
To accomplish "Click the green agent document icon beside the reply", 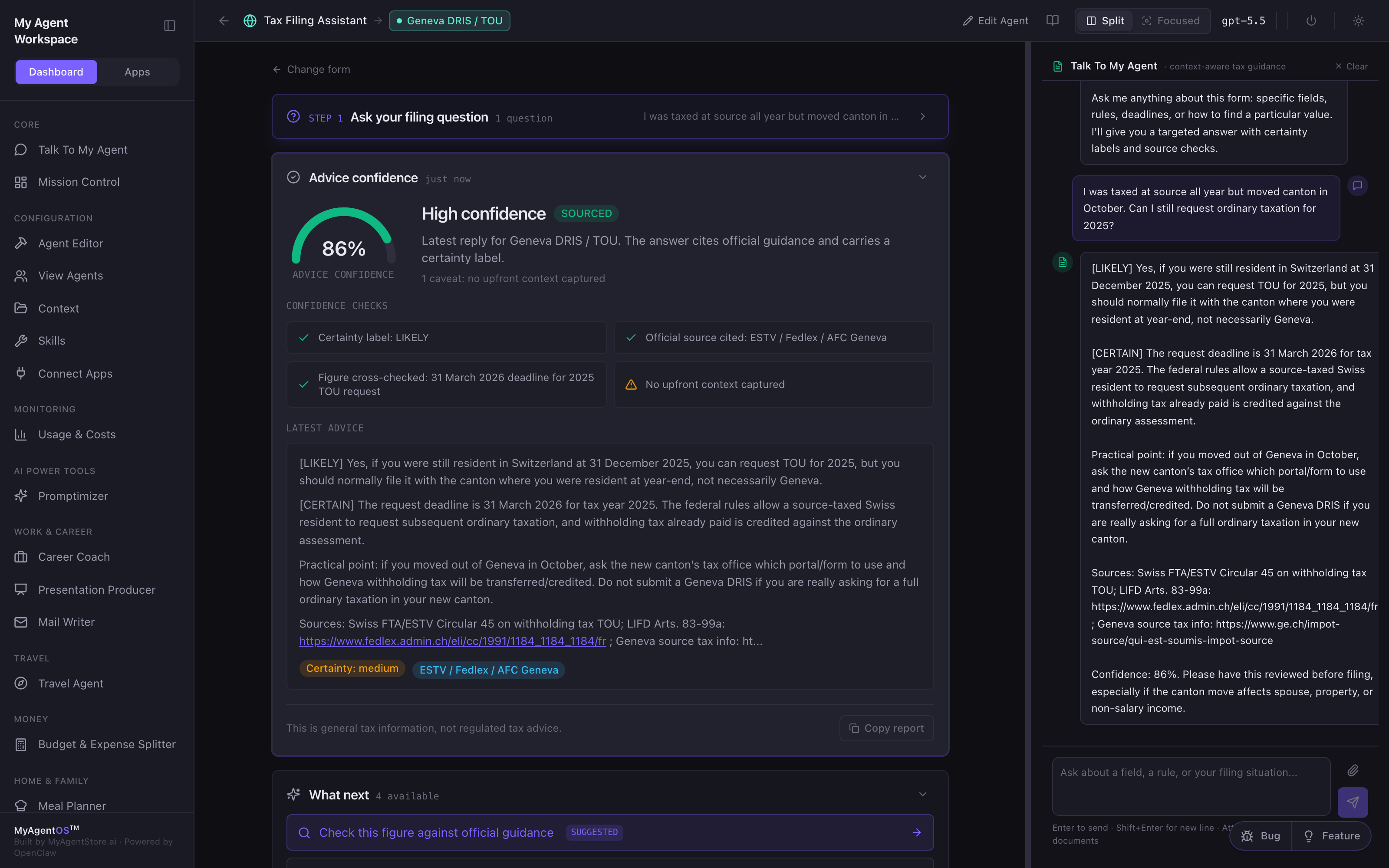I will click(x=1063, y=262).
